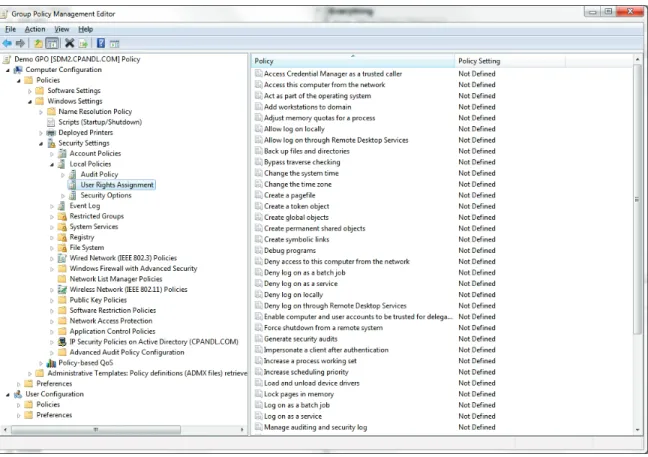Select 'Back up files and directories' policy

[x=307, y=151]
